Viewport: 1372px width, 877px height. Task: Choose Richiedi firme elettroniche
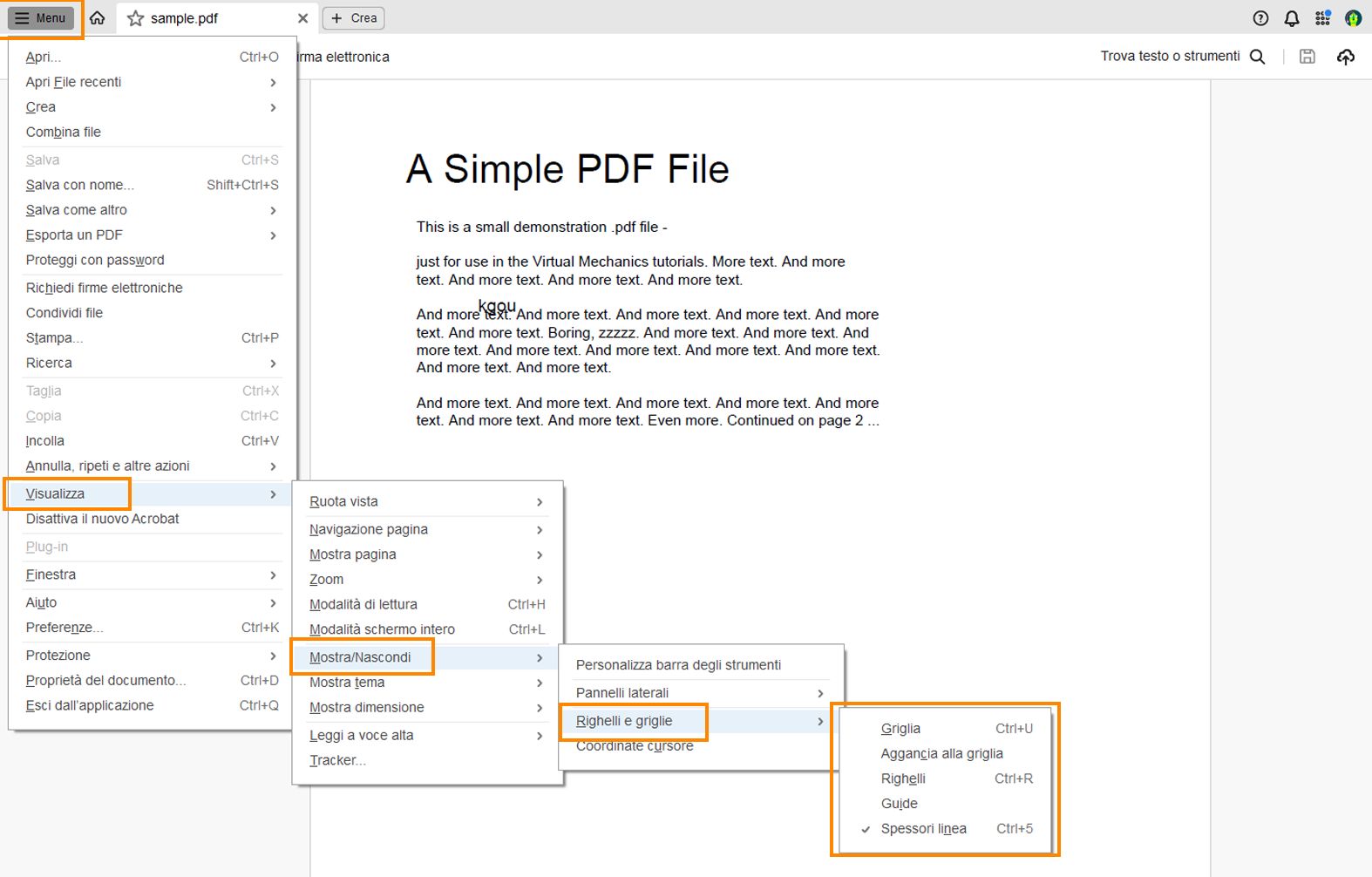point(153,288)
